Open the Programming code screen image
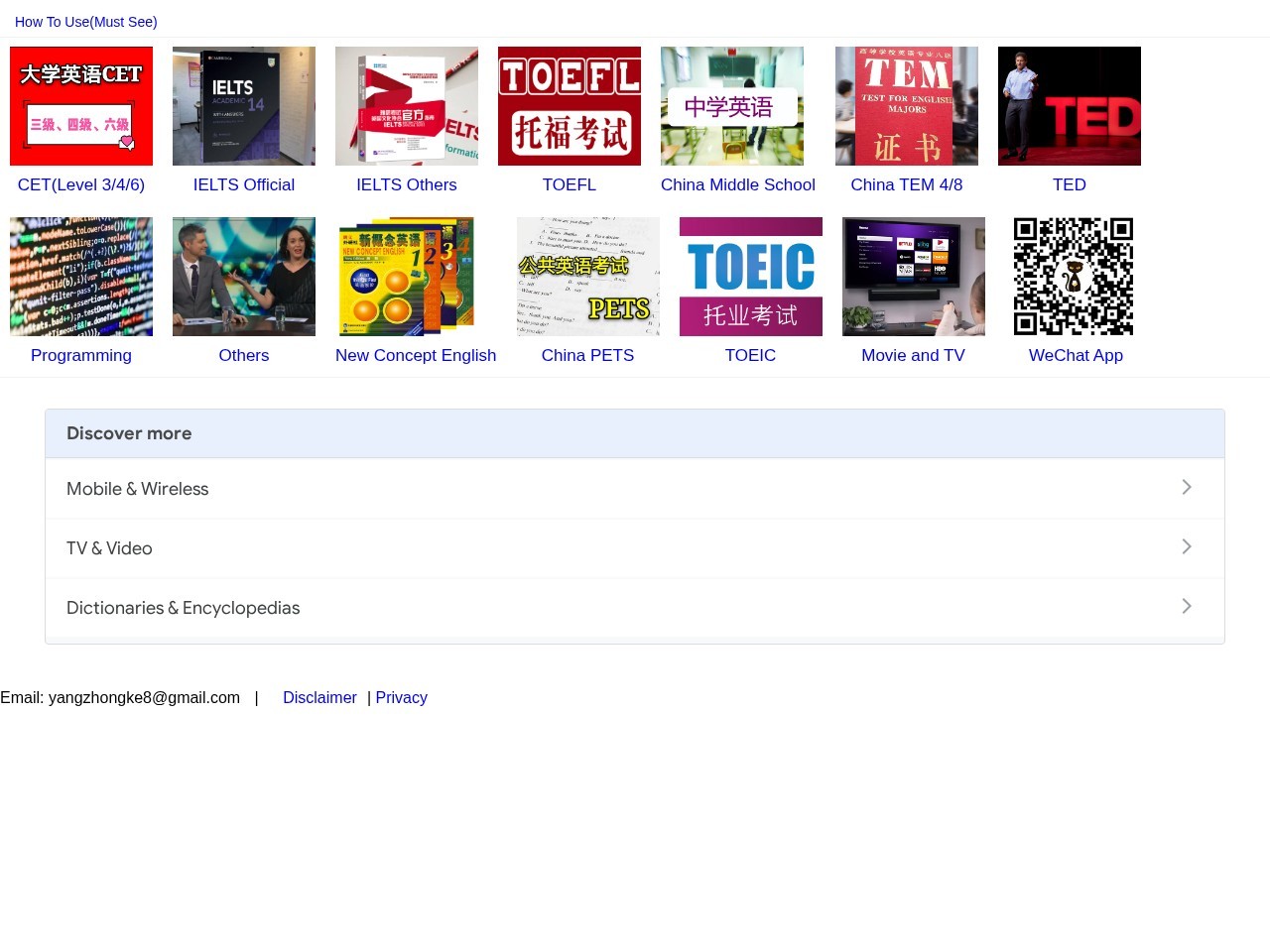This screenshot has width=1270, height=952. pyautogui.click(x=81, y=277)
